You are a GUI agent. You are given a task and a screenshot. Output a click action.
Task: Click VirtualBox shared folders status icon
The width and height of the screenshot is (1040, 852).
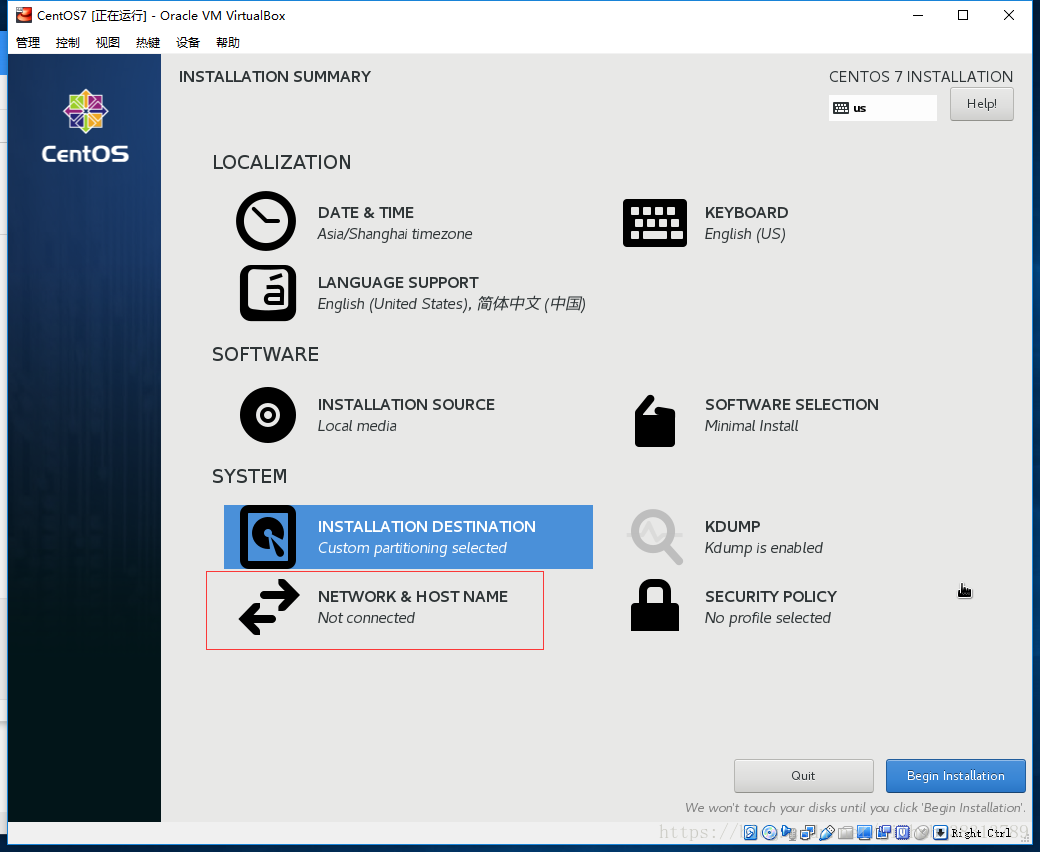(x=846, y=833)
